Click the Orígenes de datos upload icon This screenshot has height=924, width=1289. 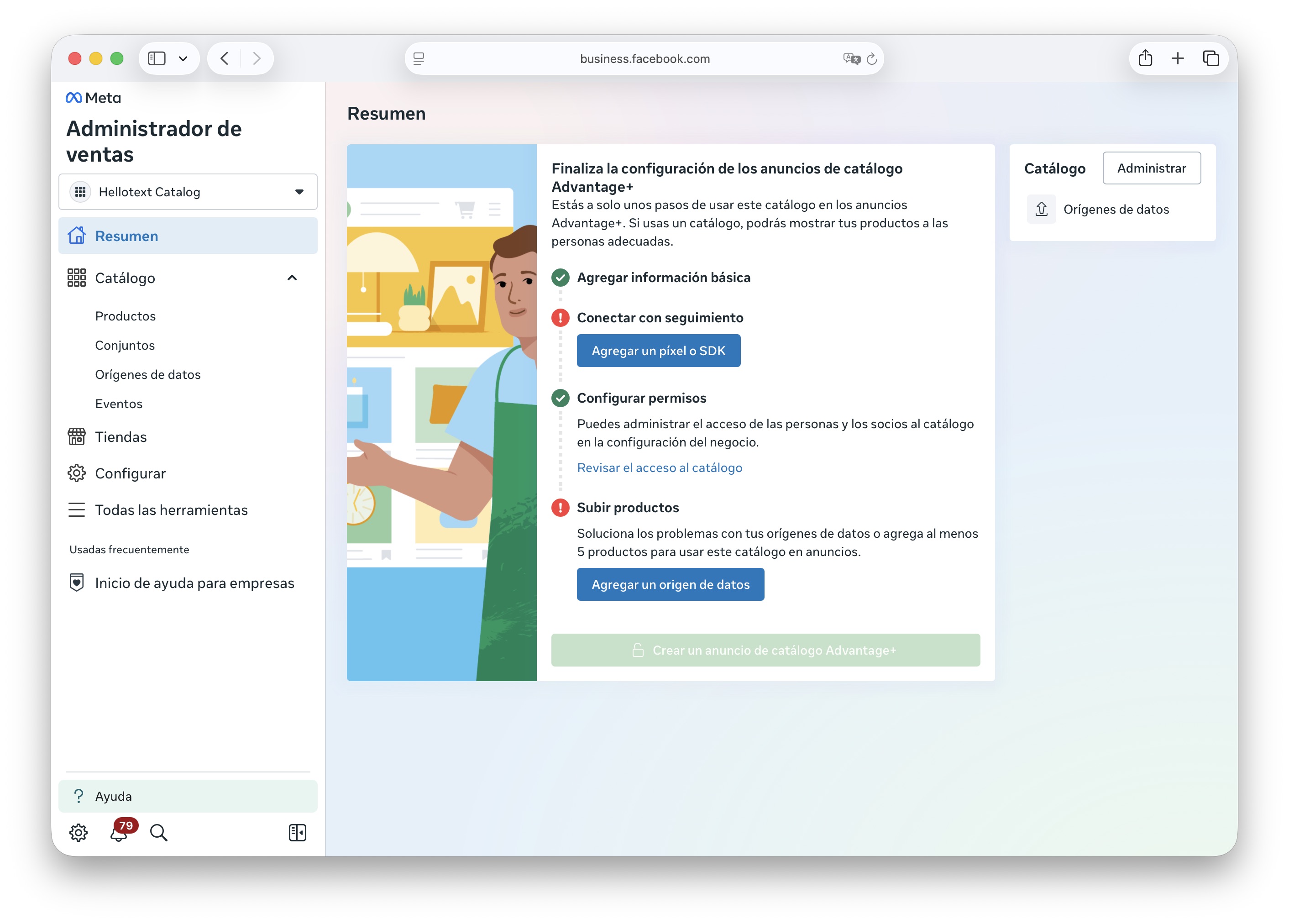click(1041, 209)
